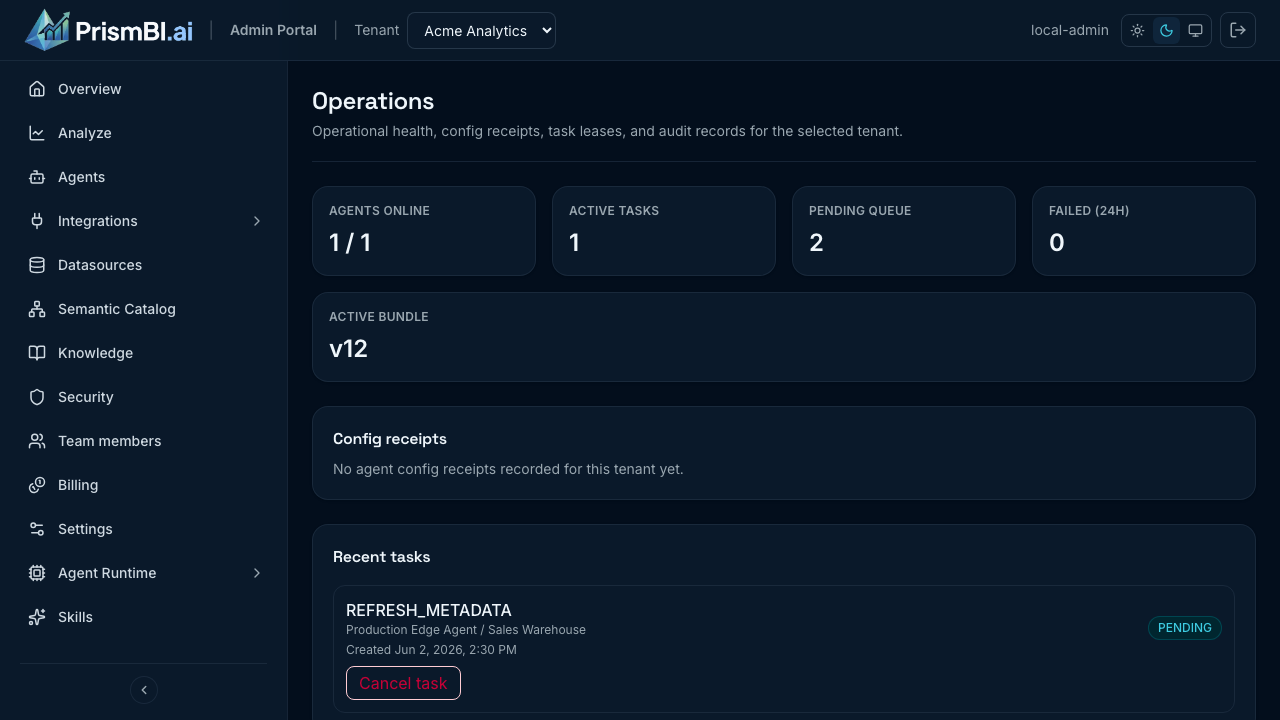
Task: Click the Billing chart icon
Action: point(37,485)
